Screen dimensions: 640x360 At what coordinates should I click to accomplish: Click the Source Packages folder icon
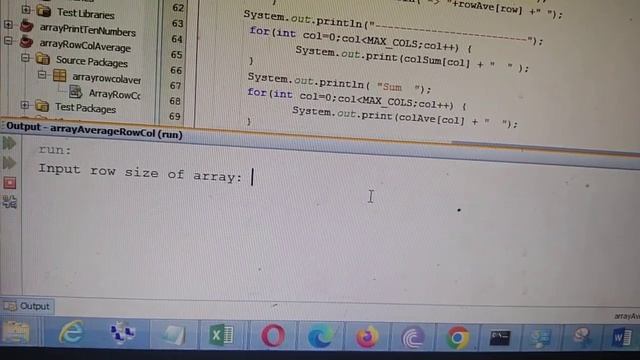[x=42, y=59]
